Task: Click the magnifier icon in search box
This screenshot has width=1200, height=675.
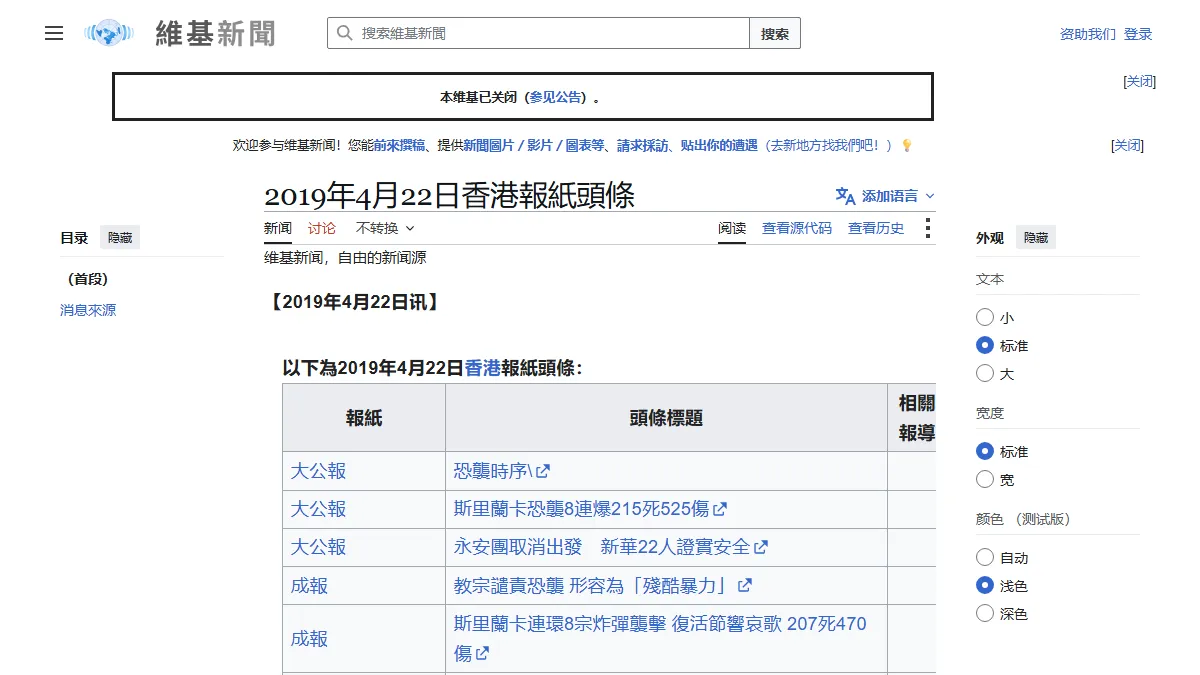Action: 344,33
